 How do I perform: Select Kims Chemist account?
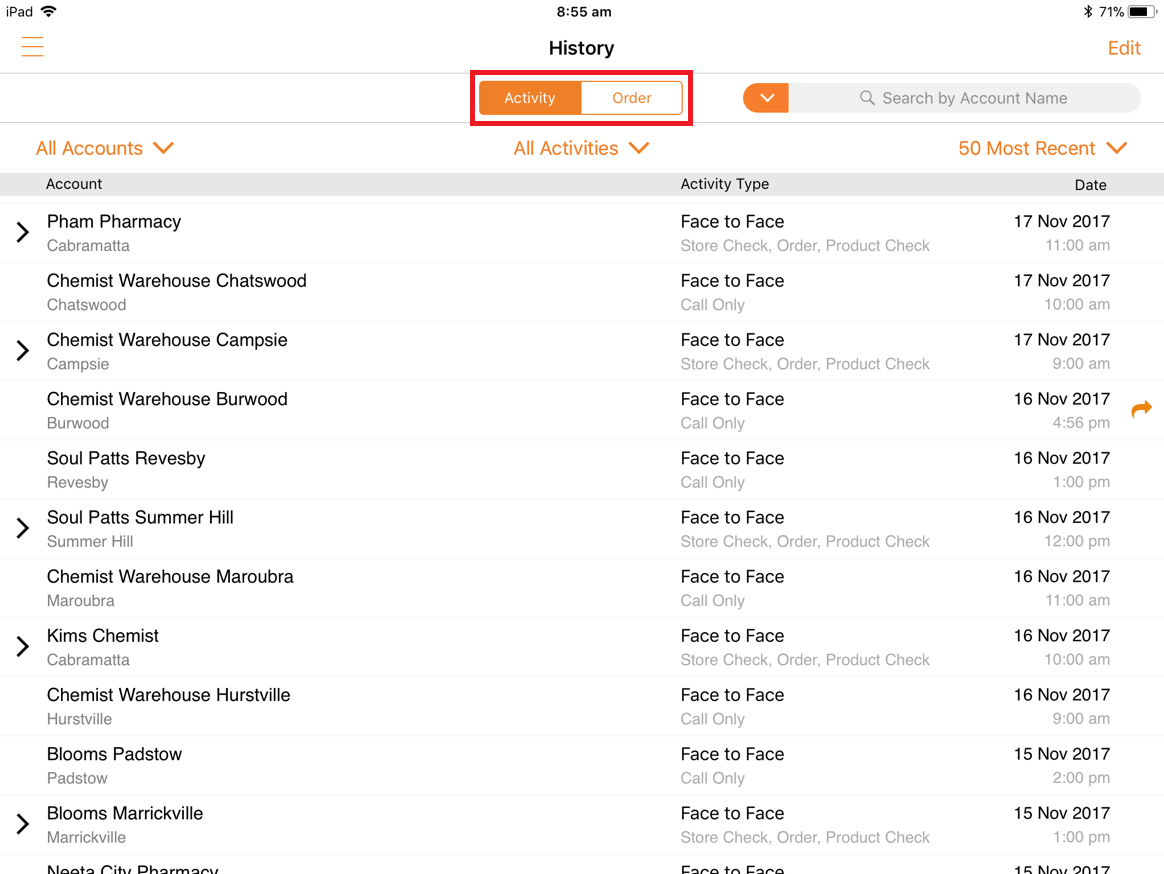click(102, 636)
